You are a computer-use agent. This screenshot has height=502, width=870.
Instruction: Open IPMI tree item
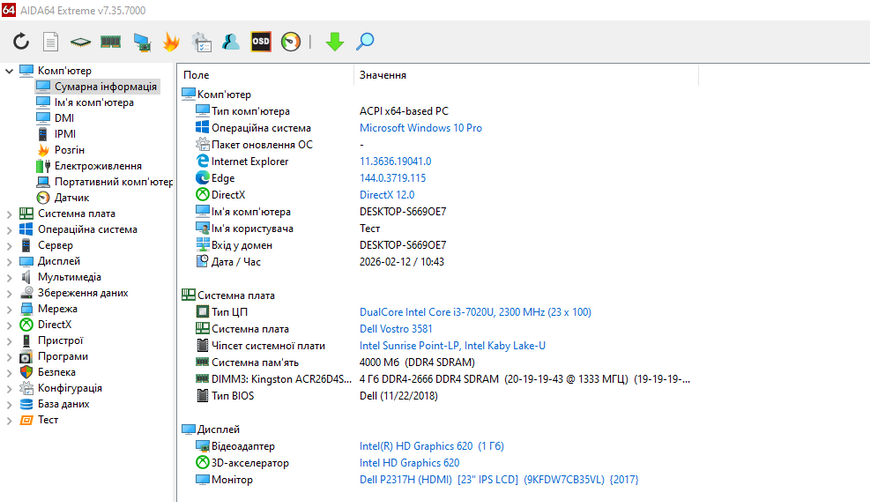pos(65,134)
